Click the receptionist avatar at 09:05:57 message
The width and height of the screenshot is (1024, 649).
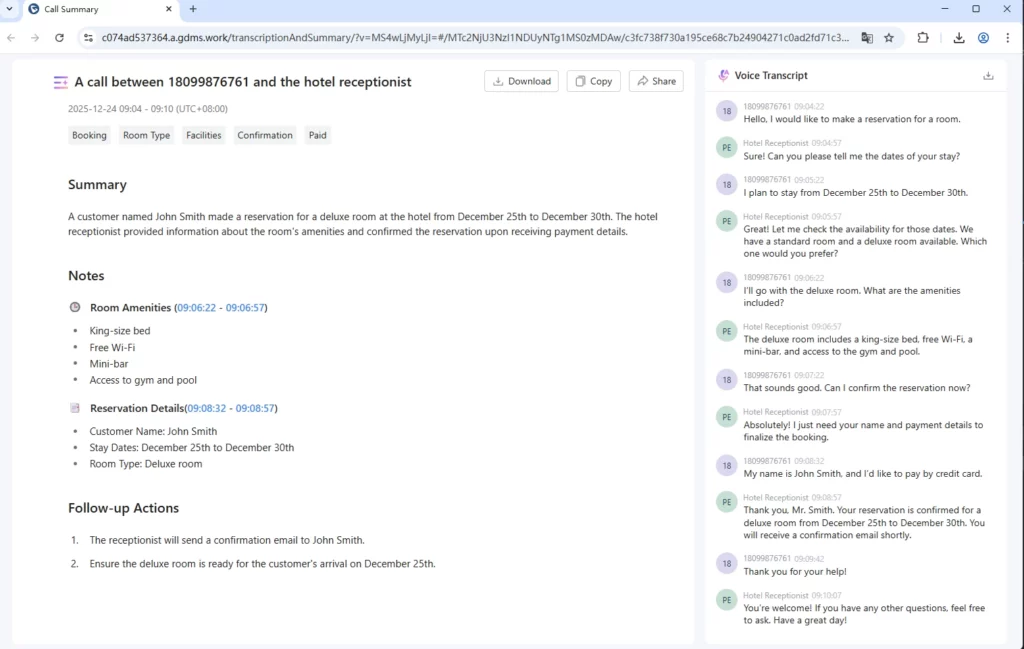coord(726,221)
